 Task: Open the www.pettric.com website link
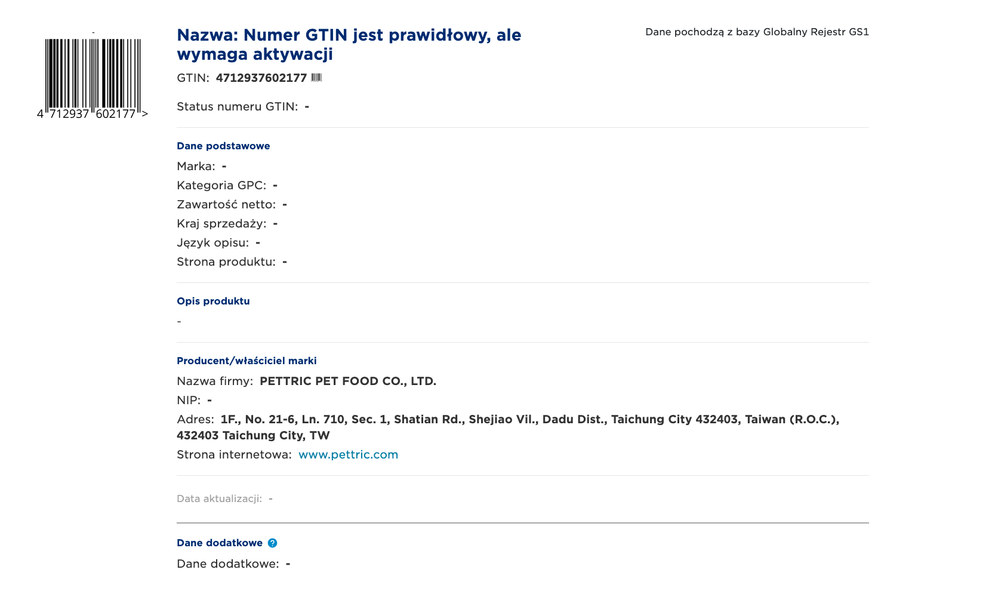pos(348,454)
